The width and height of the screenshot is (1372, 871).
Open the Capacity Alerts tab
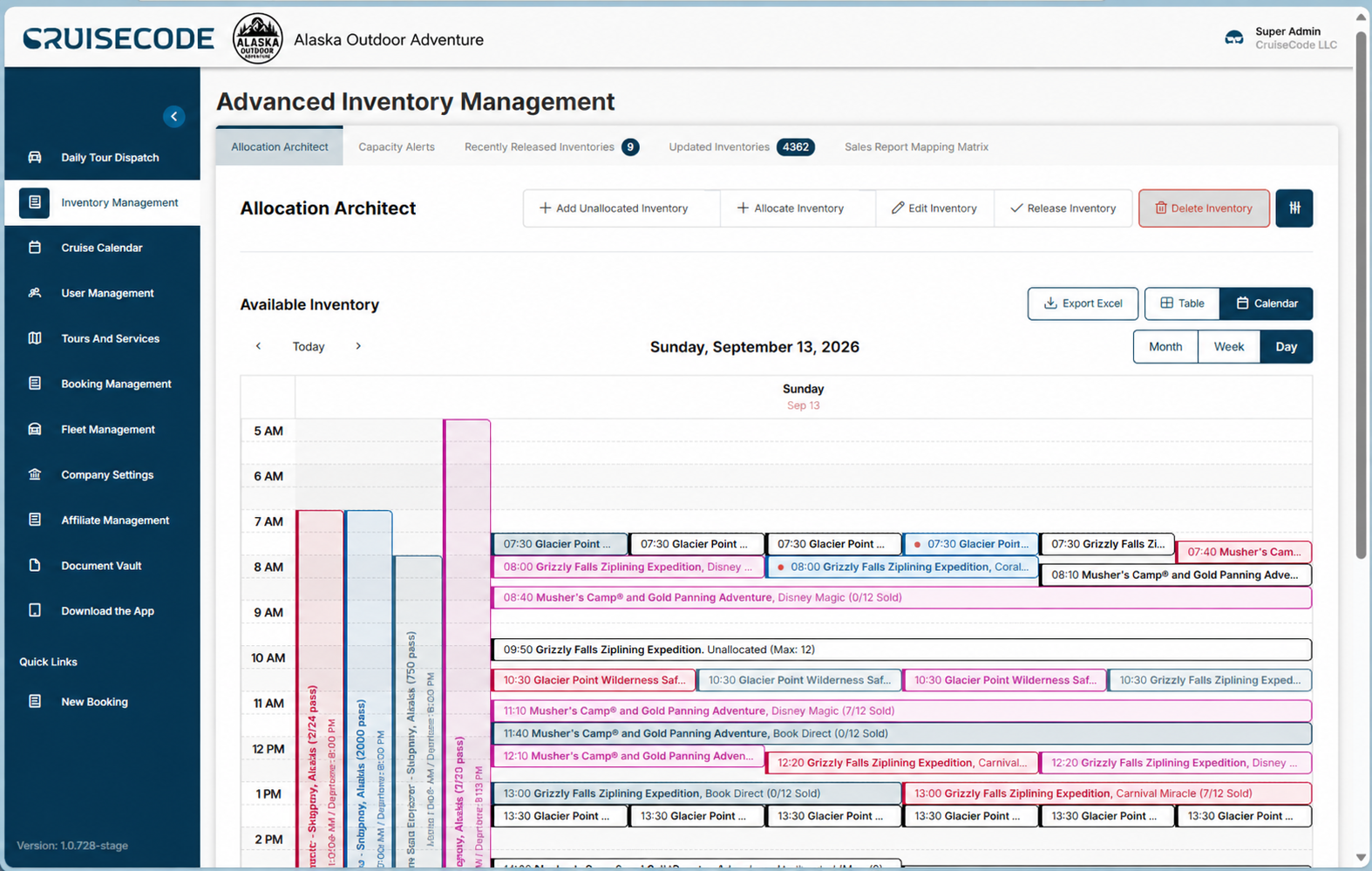click(x=397, y=146)
